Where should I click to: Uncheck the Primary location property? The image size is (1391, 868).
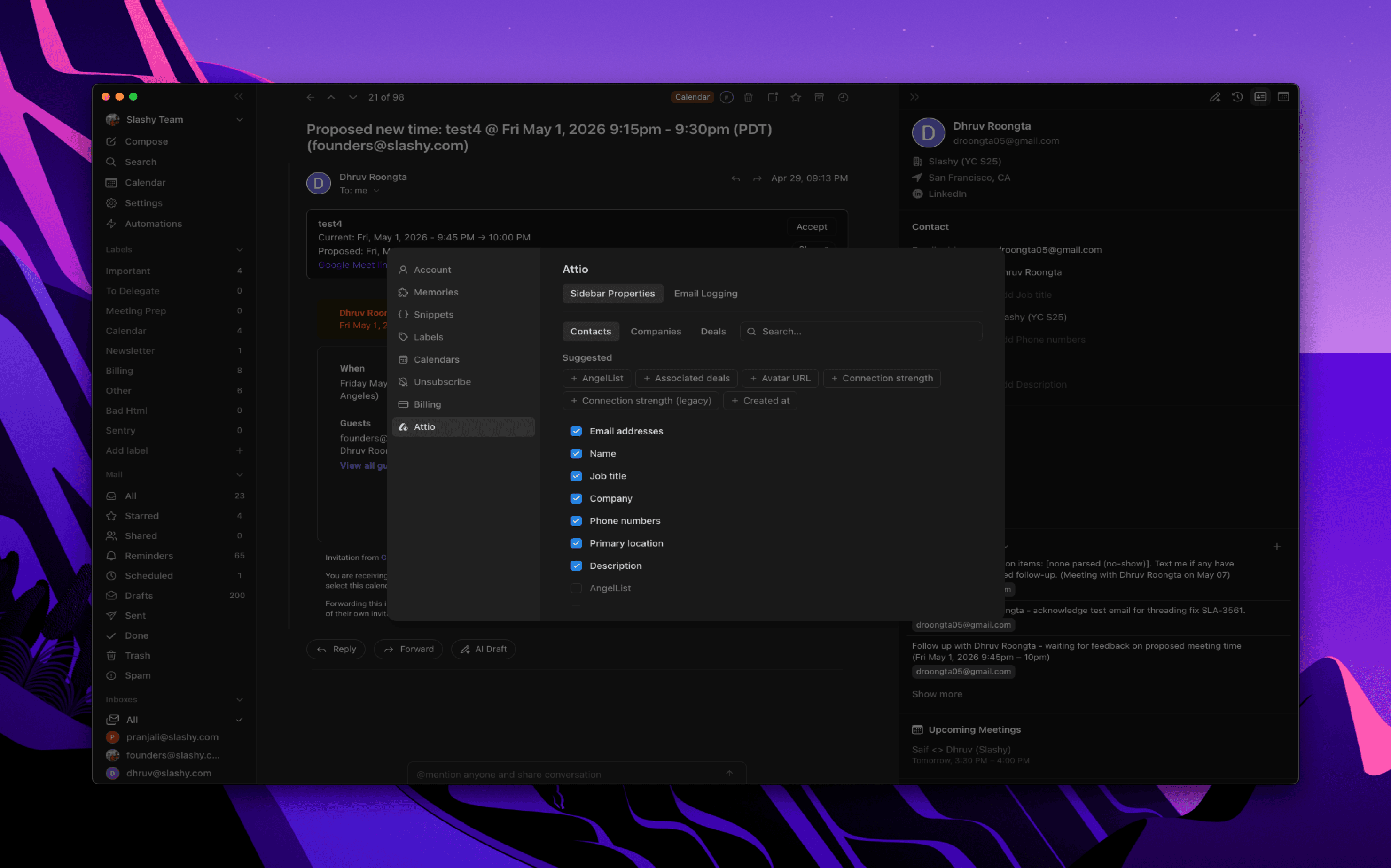point(576,543)
